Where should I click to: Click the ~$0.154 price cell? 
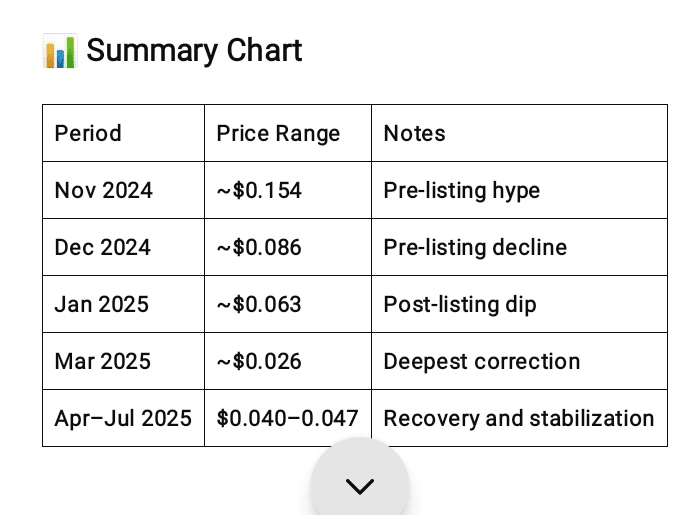259,190
